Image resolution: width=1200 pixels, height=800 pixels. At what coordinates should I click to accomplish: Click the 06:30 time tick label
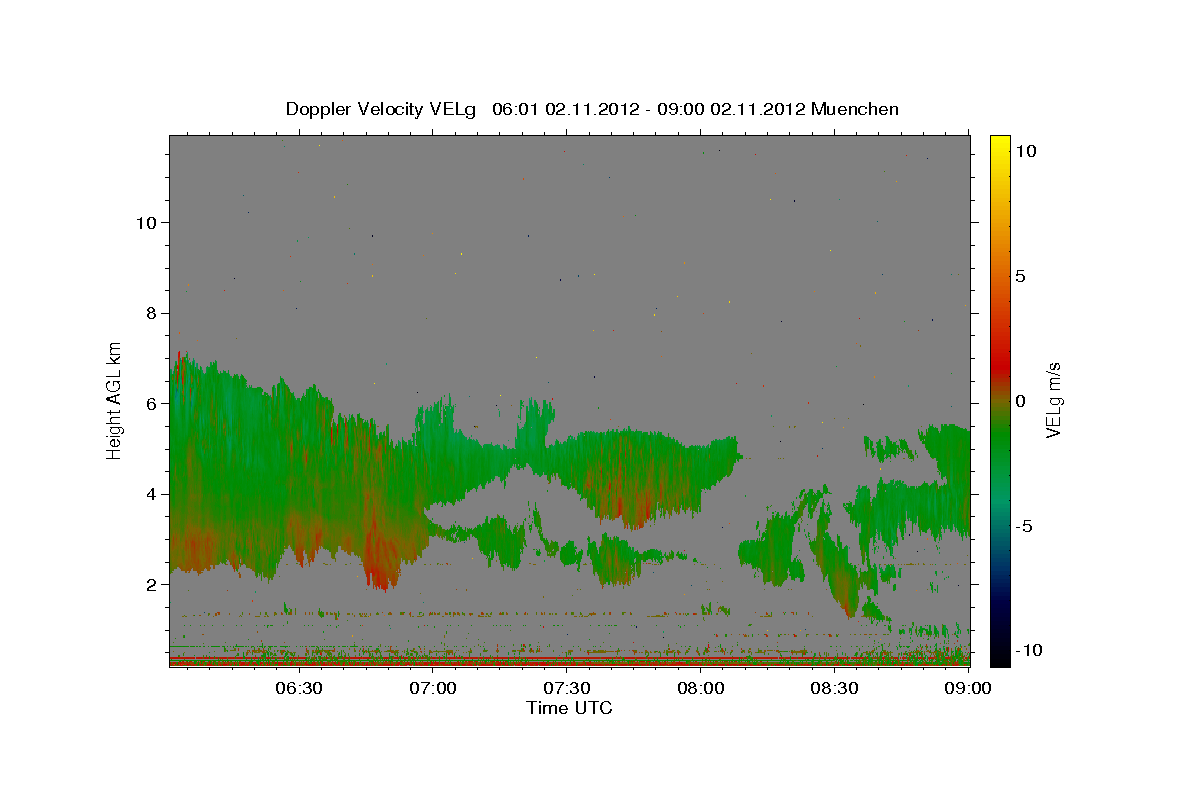[299, 688]
